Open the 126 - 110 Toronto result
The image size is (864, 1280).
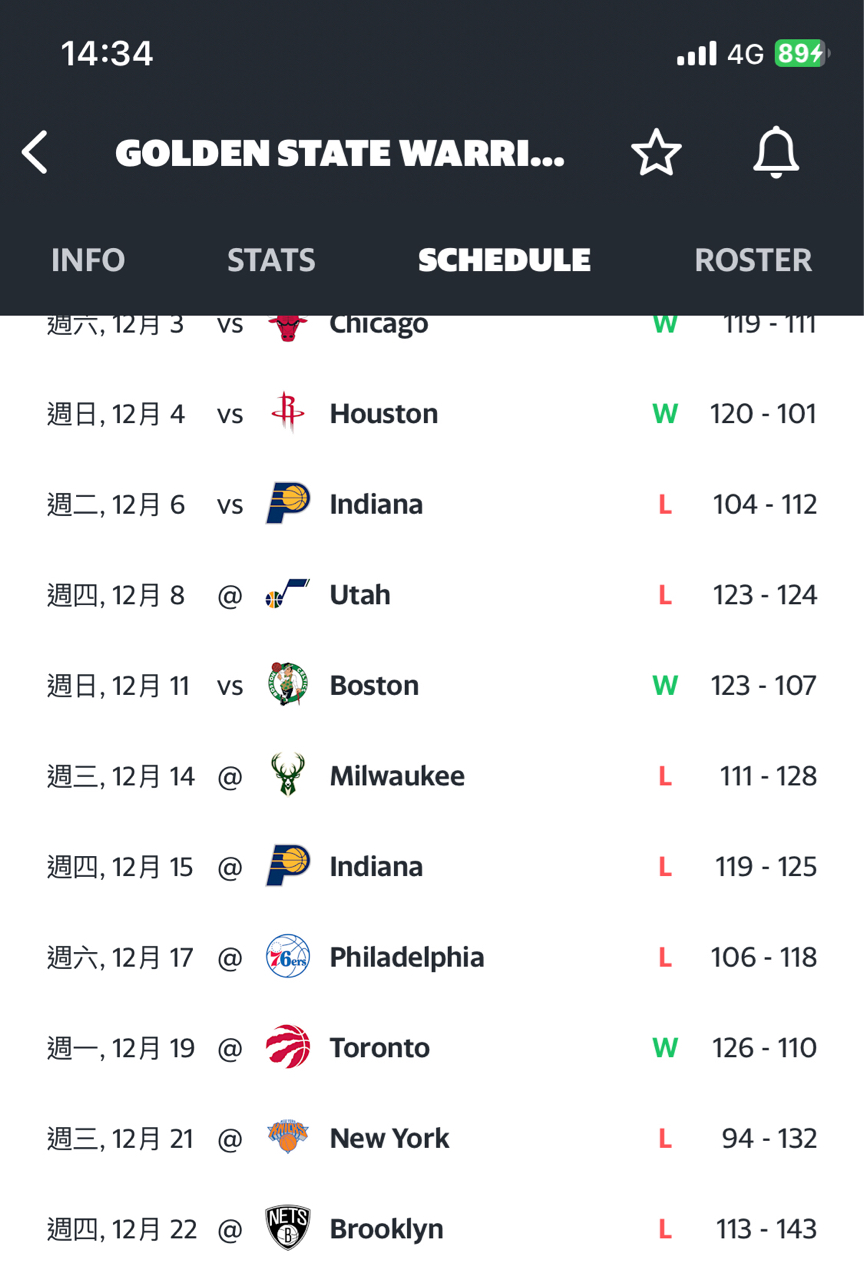click(764, 1048)
